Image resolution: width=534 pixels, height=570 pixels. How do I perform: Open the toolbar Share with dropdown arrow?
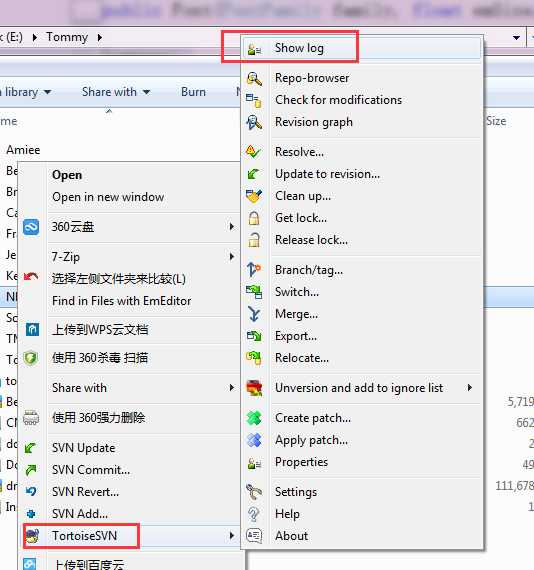(146, 92)
